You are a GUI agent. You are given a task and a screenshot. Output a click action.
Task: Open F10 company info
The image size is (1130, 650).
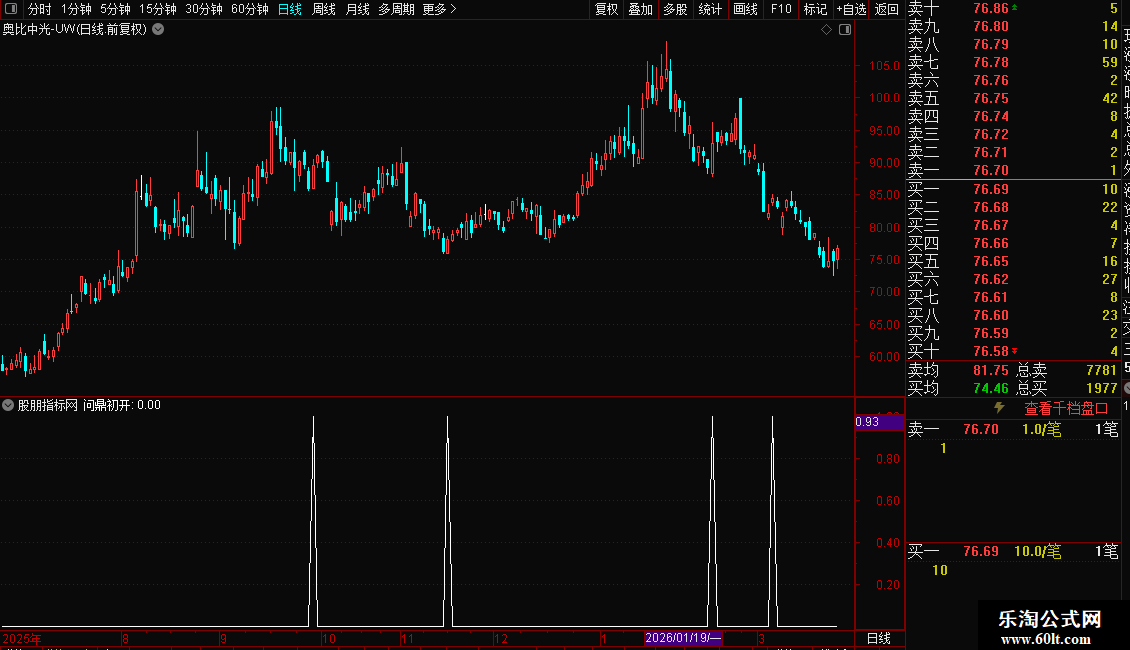coord(780,9)
